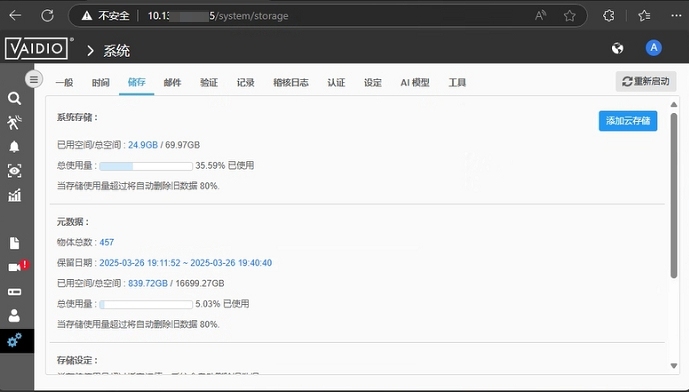Open statistics chart icon in sidebar
Viewport: 689px width, 392px height.
(x=14, y=195)
